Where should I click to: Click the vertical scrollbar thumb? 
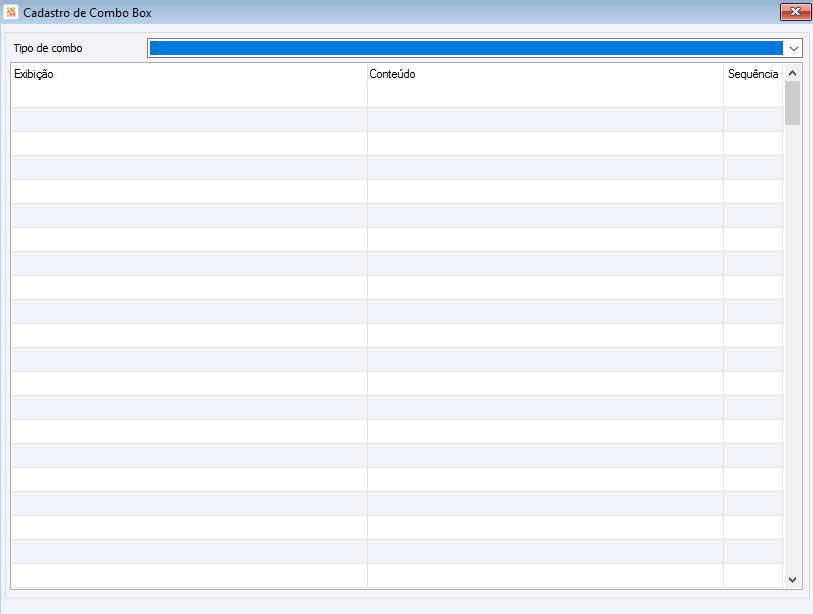pos(792,103)
